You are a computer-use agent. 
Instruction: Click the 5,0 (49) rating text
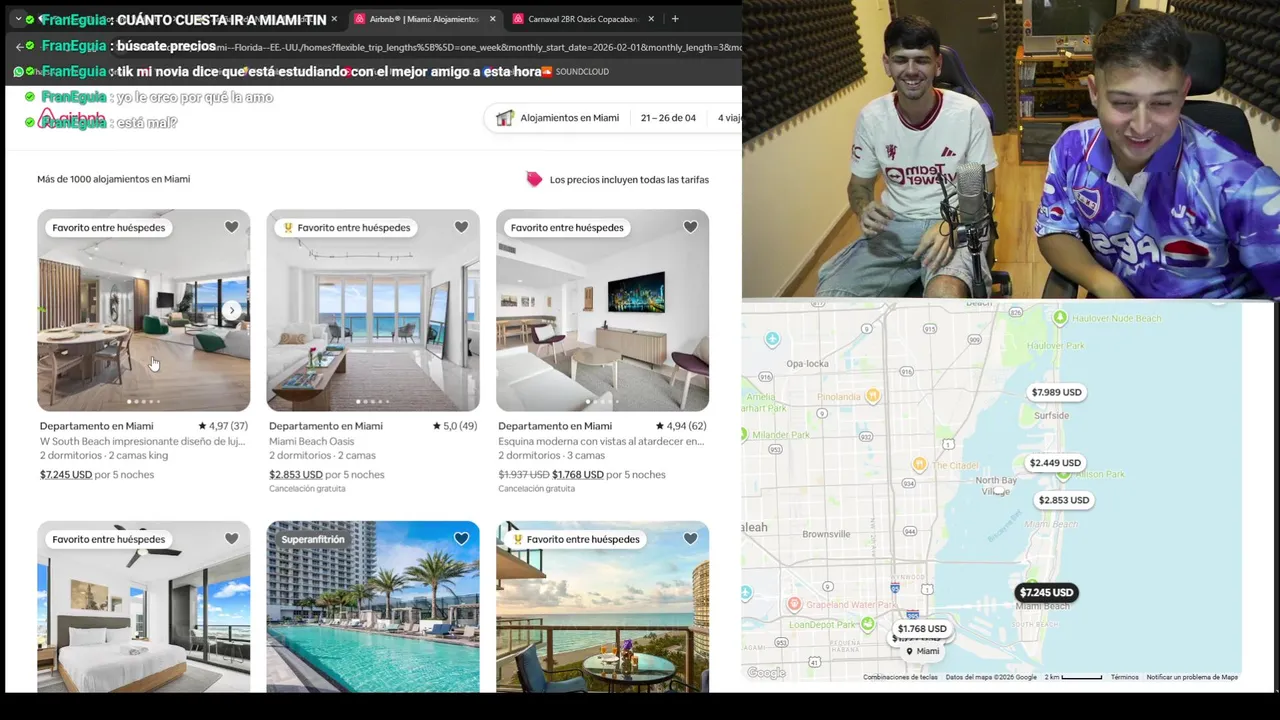454,426
